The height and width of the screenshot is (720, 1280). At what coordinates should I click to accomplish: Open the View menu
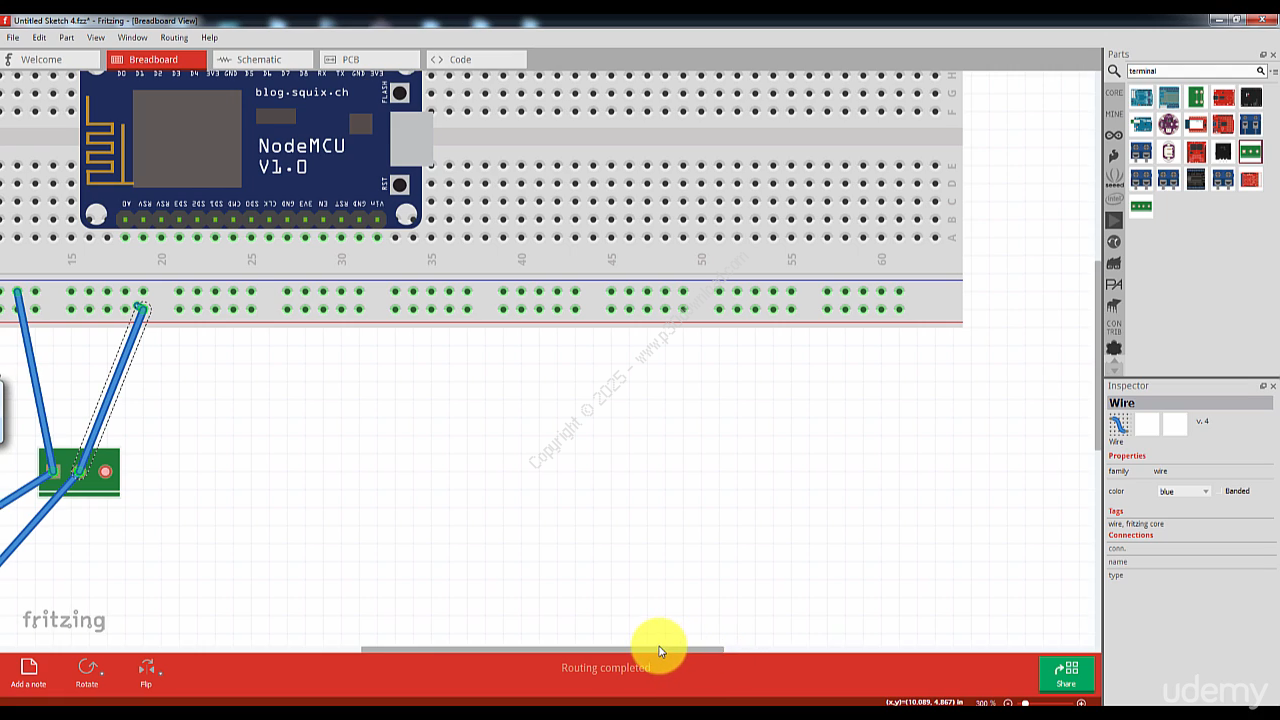[x=96, y=38]
